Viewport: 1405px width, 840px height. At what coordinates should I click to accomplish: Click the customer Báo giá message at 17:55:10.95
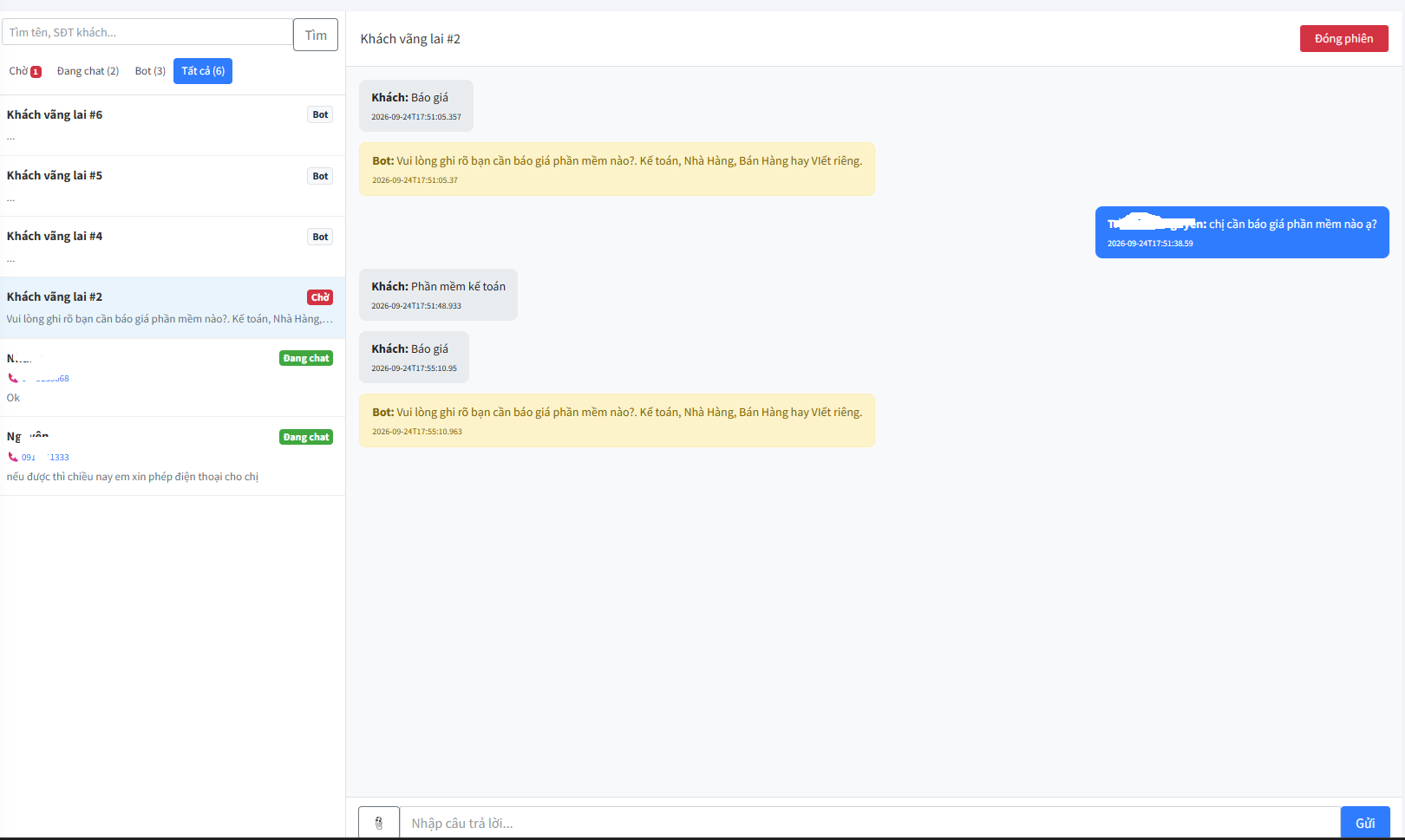pyautogui.click(x=414, y=357)
